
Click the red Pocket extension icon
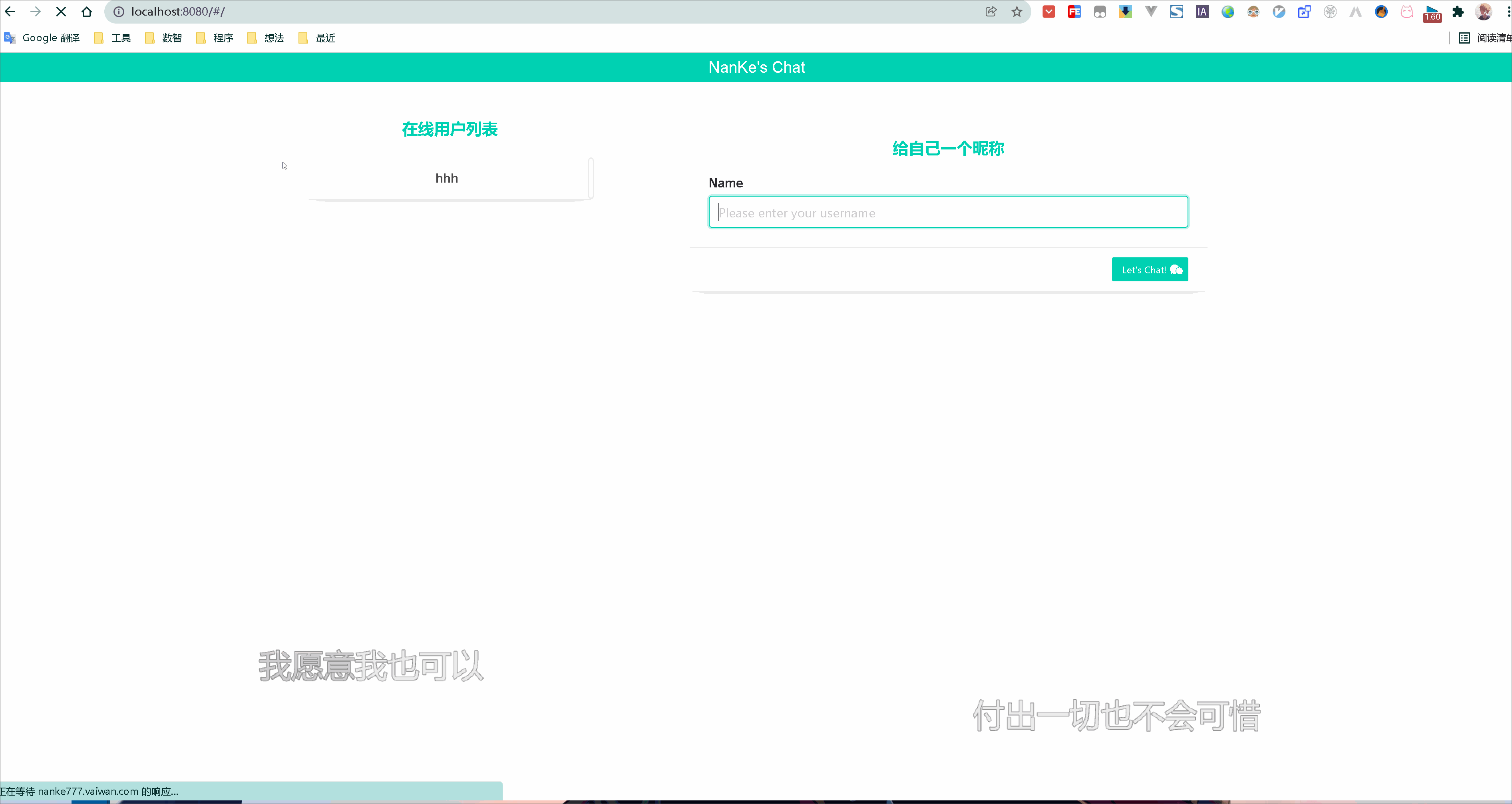1049,12
